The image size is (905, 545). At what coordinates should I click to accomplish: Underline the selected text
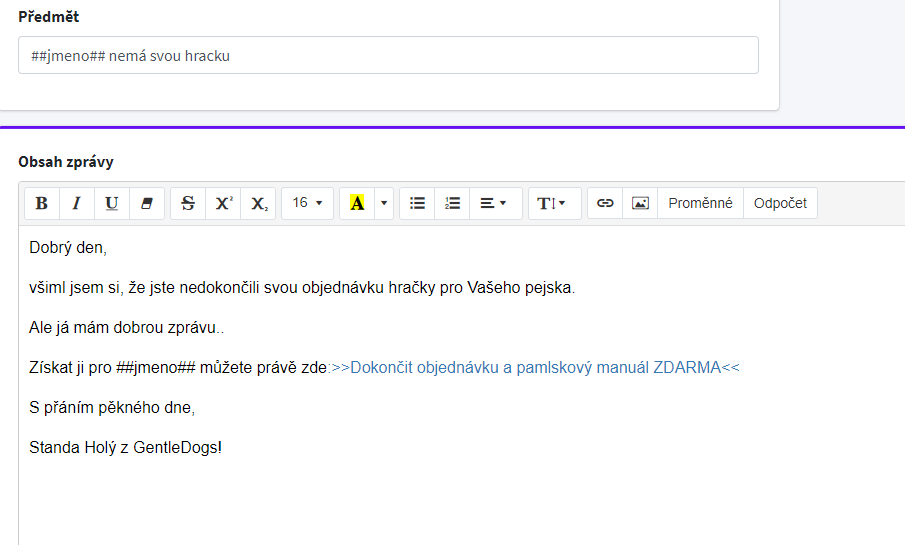point(112,203)
